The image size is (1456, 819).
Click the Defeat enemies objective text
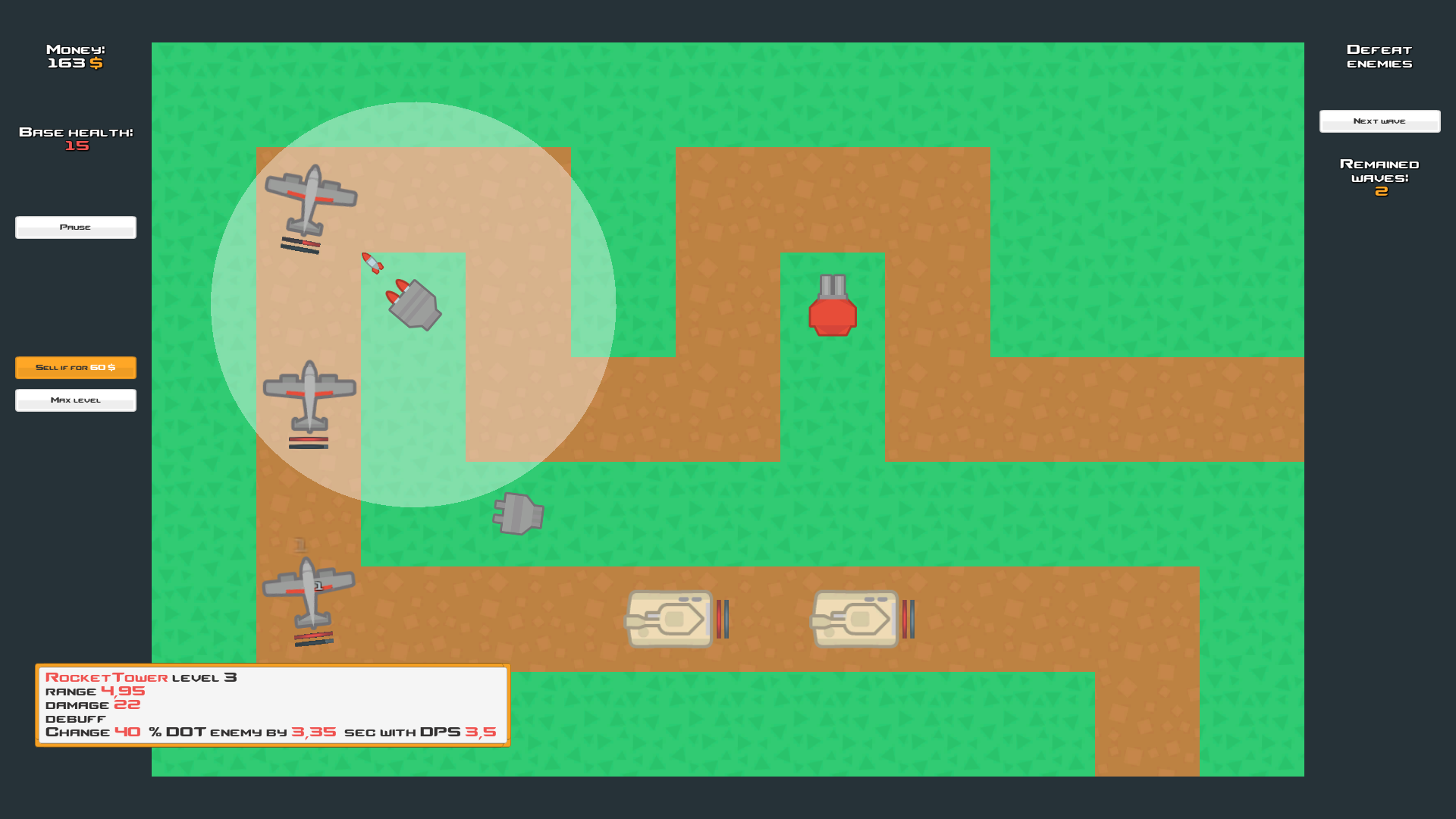pos(1379,56)
